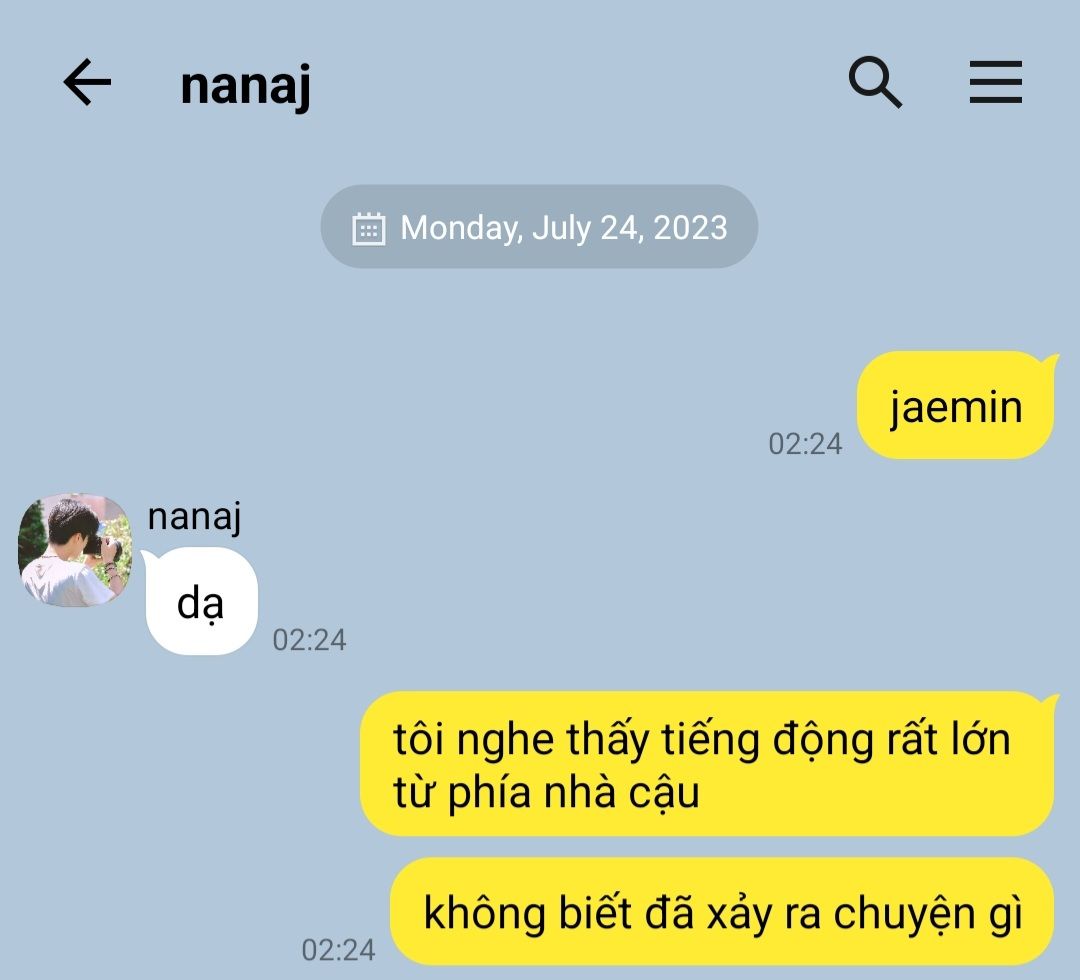Tap the 02:24 timestamp beside "dạ"
1080x980 pixels.
click(x=309, y=640)
